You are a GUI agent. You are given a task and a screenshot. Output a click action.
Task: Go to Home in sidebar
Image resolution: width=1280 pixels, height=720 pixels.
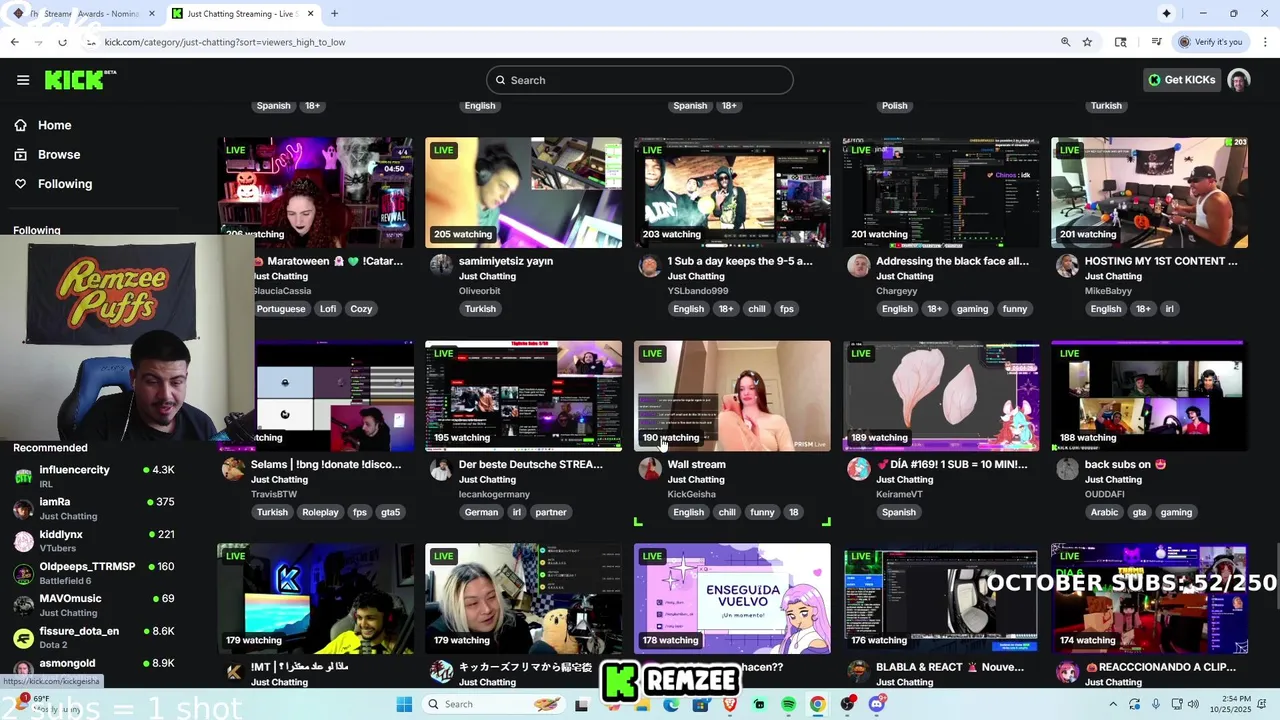click(55, 125)
